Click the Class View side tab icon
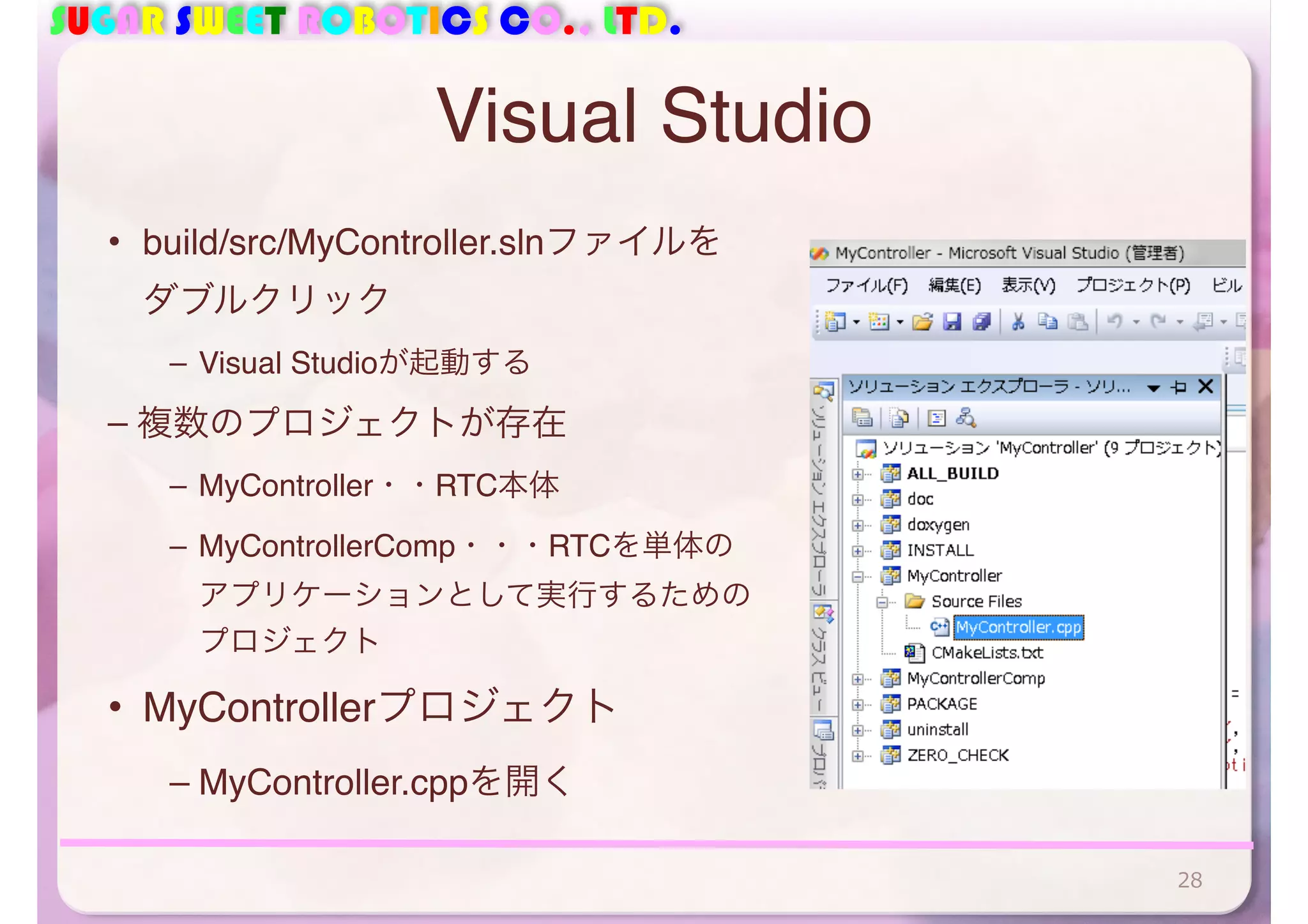 click(823, 614)
